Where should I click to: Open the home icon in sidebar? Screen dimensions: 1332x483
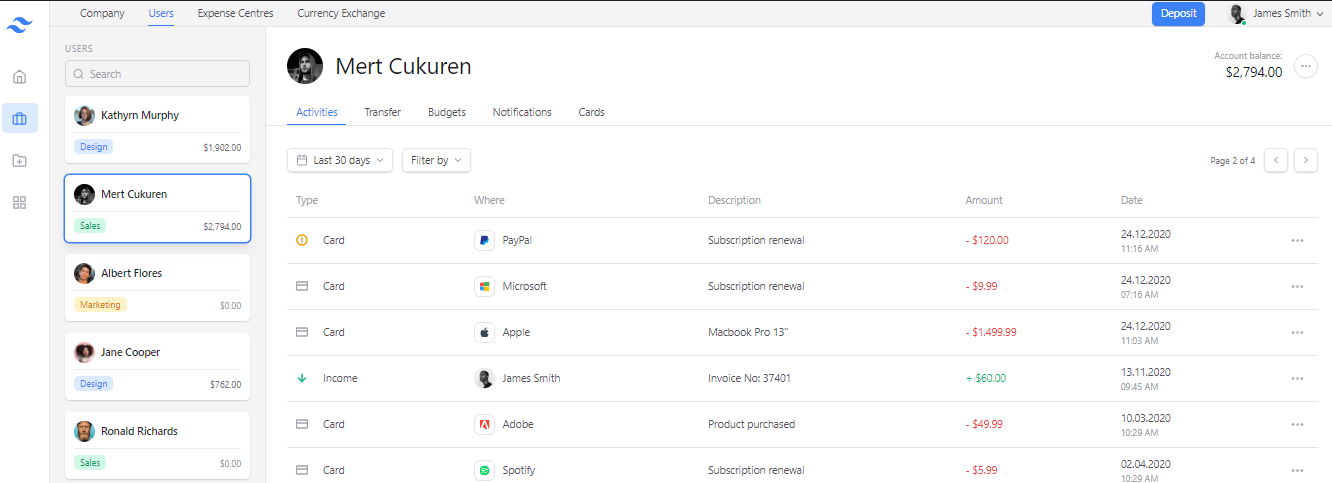[20, 76]
